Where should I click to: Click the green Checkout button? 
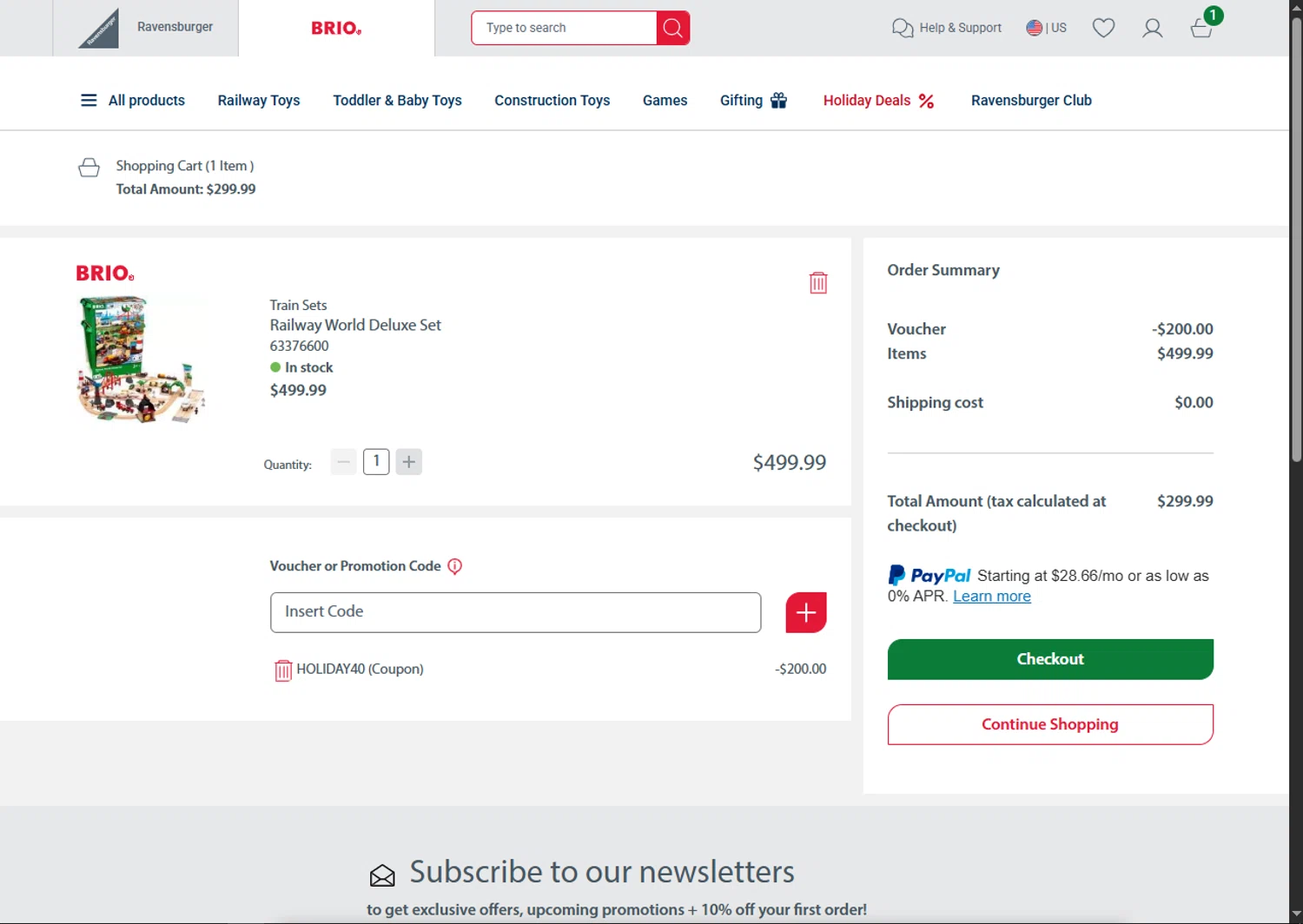1050,659
